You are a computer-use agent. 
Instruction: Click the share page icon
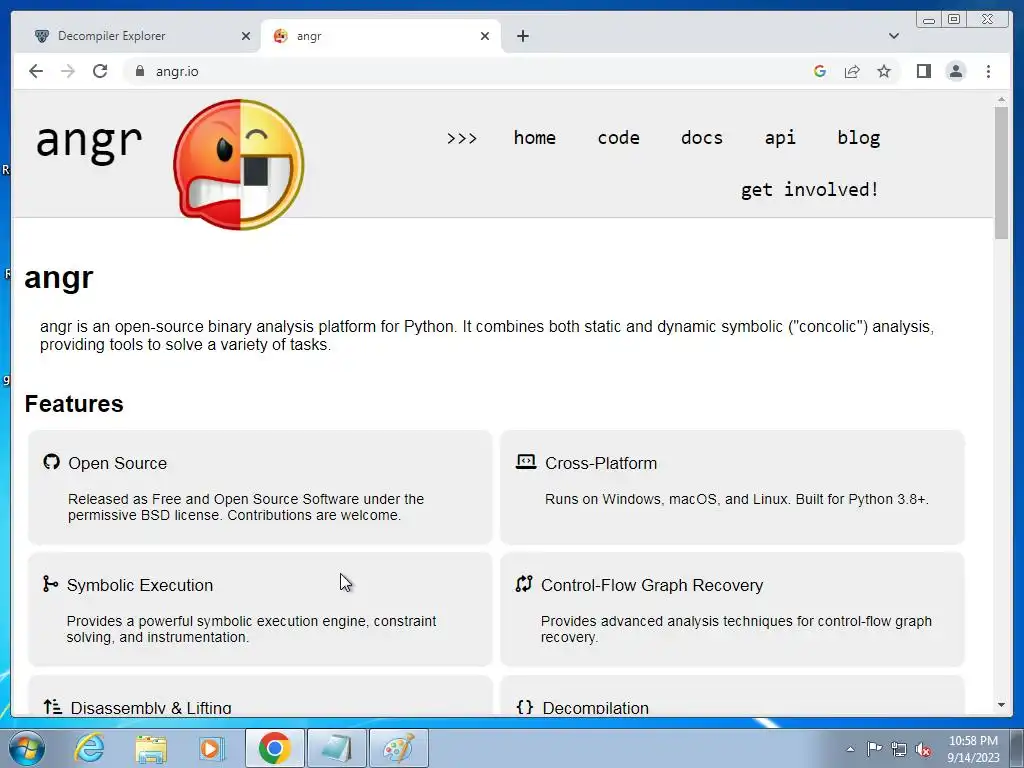[x=852, y=71]
